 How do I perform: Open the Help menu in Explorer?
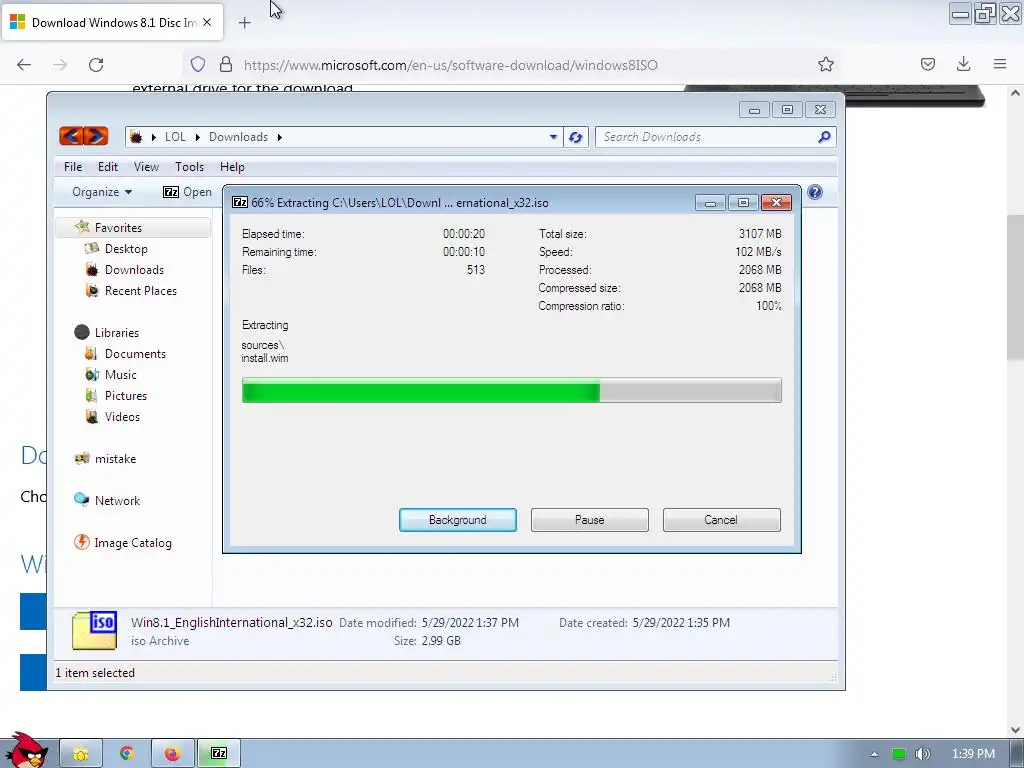232,167
